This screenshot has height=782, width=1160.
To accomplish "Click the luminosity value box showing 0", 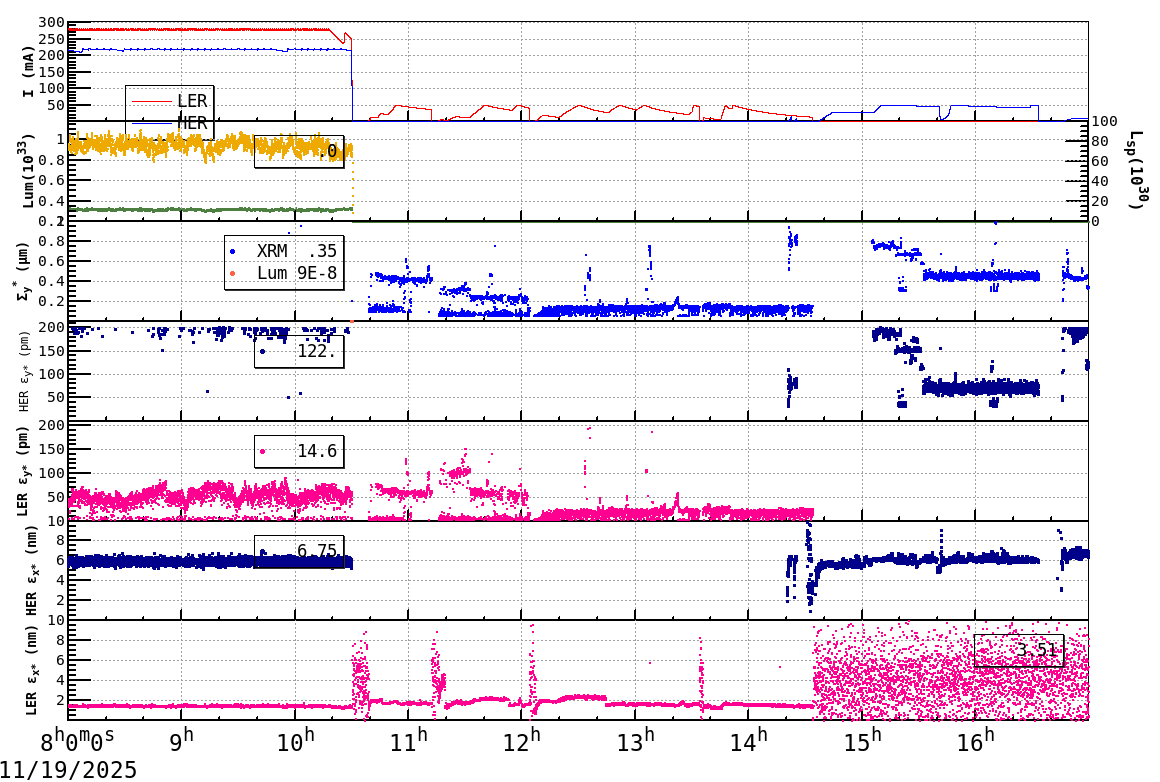I will click(299, 152).
